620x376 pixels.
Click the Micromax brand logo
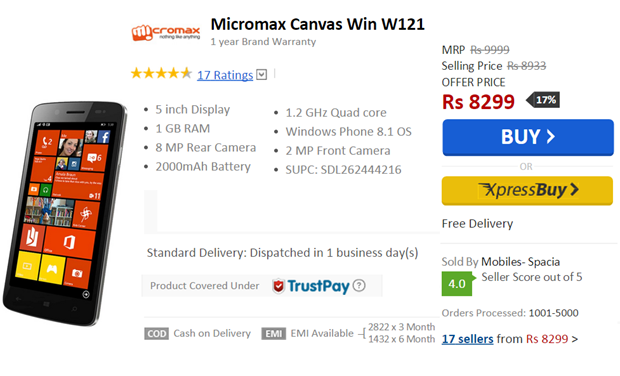tap(166, 32)
